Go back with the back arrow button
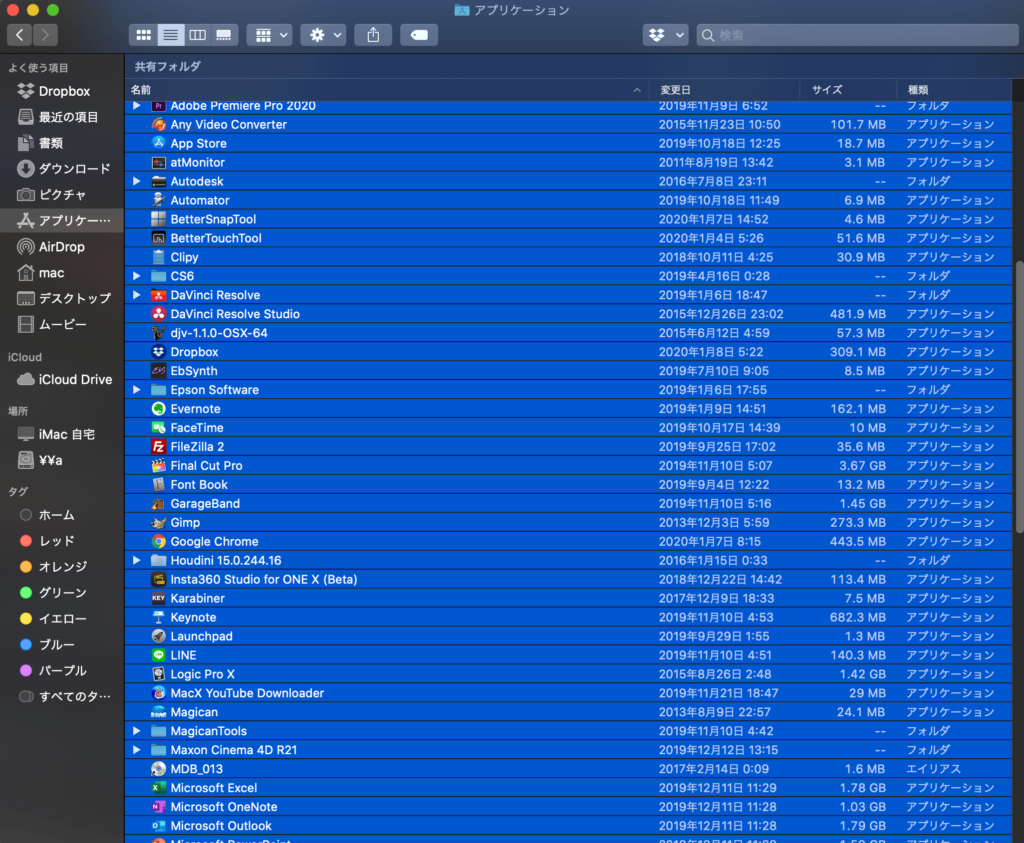The height and width of the screenshot is (843, 1024). [20, 35]
